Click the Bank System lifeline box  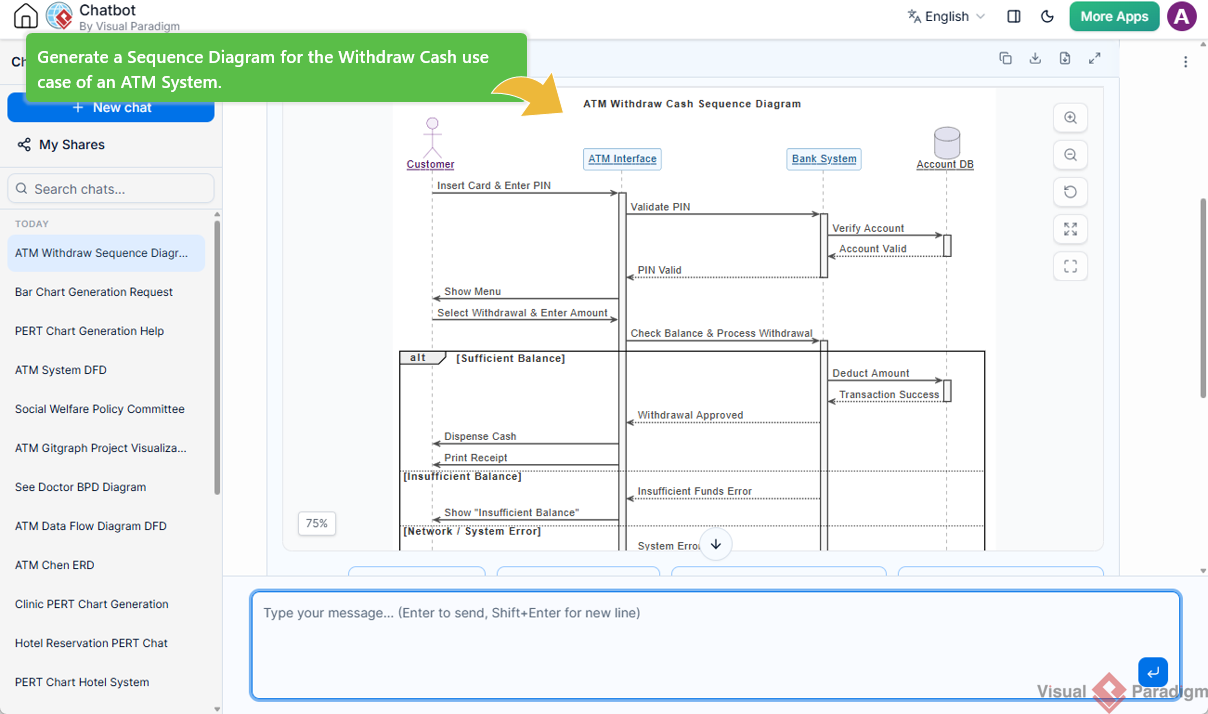coord(824,159)
